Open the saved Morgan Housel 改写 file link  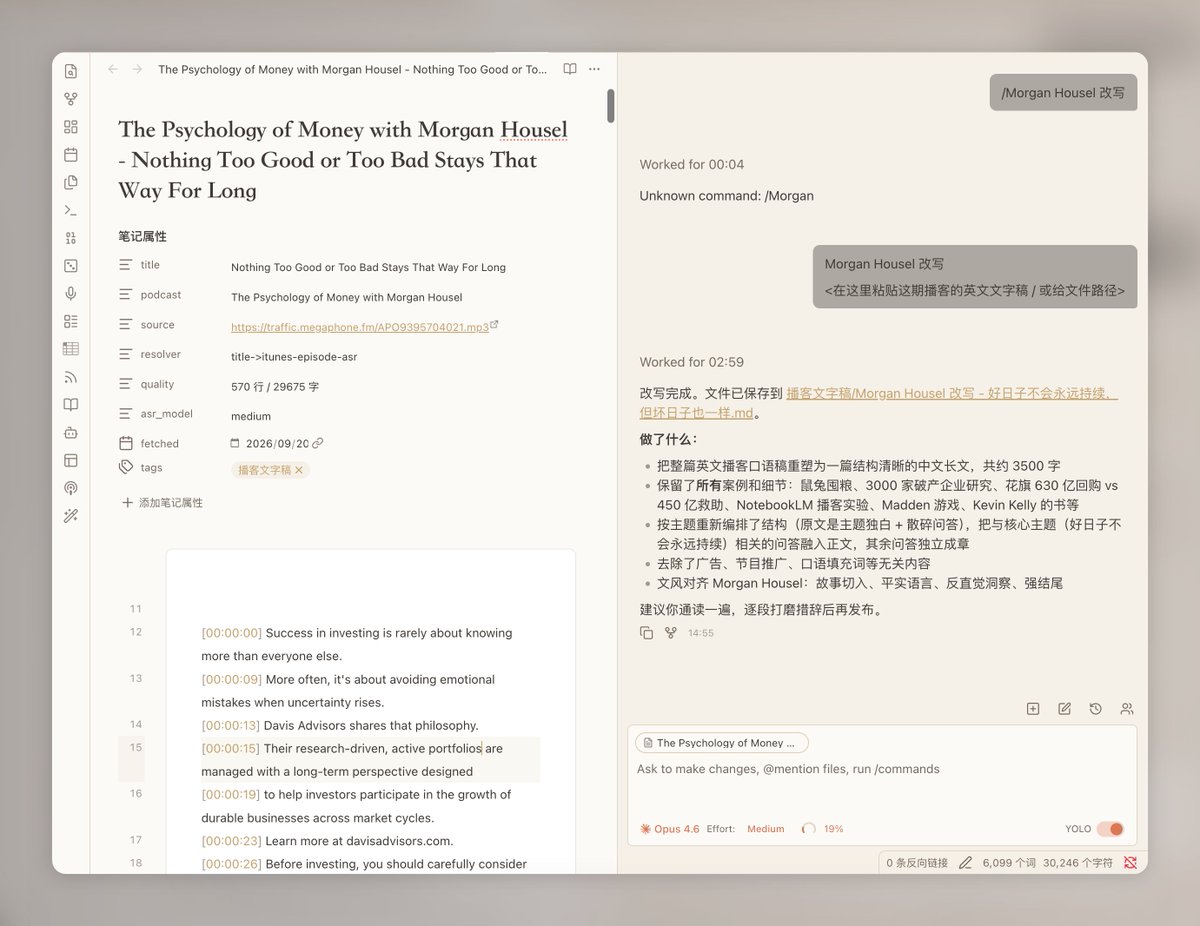878,403
